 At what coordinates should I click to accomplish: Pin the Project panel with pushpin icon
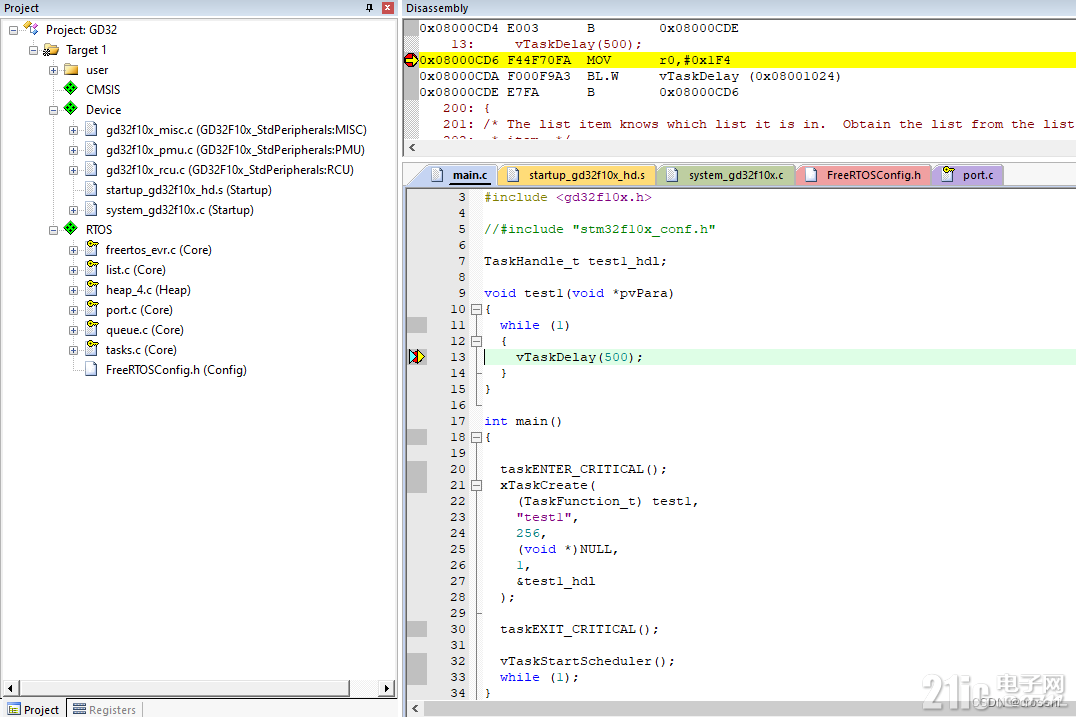369,8
